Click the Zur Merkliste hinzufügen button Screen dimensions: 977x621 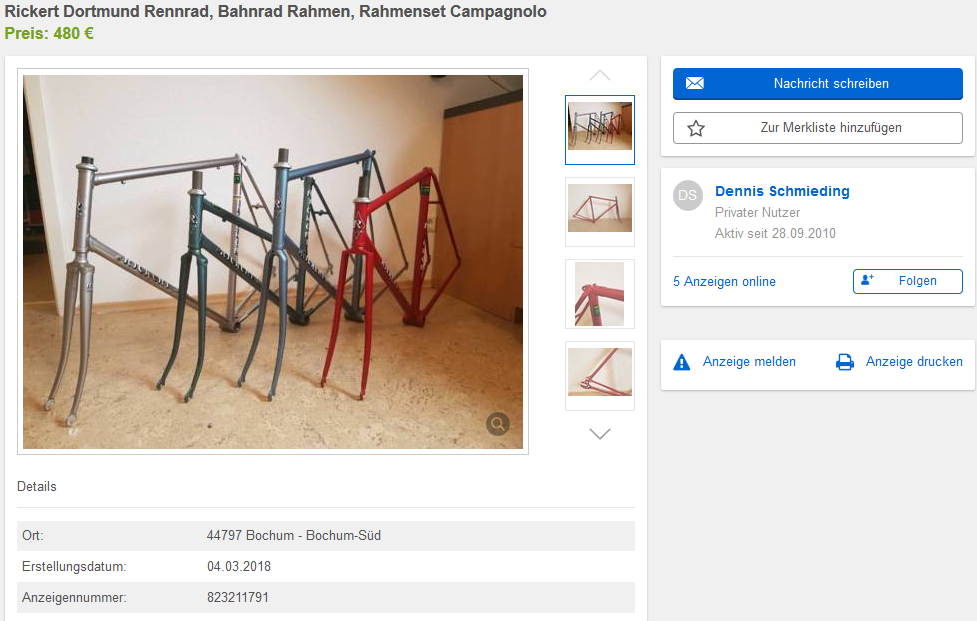pyautogui.click(x=830, y=128)
